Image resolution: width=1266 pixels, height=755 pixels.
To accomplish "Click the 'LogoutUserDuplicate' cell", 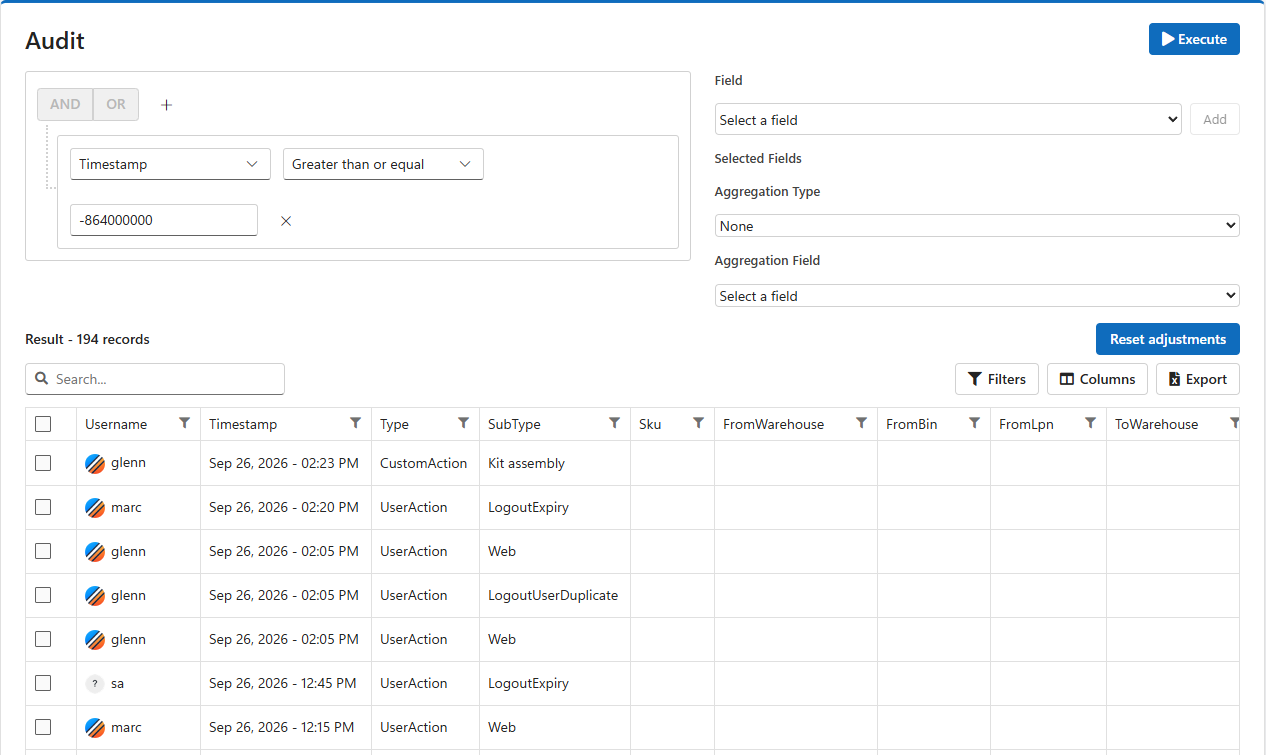I will pyautogui.click(x=553, y=595).
